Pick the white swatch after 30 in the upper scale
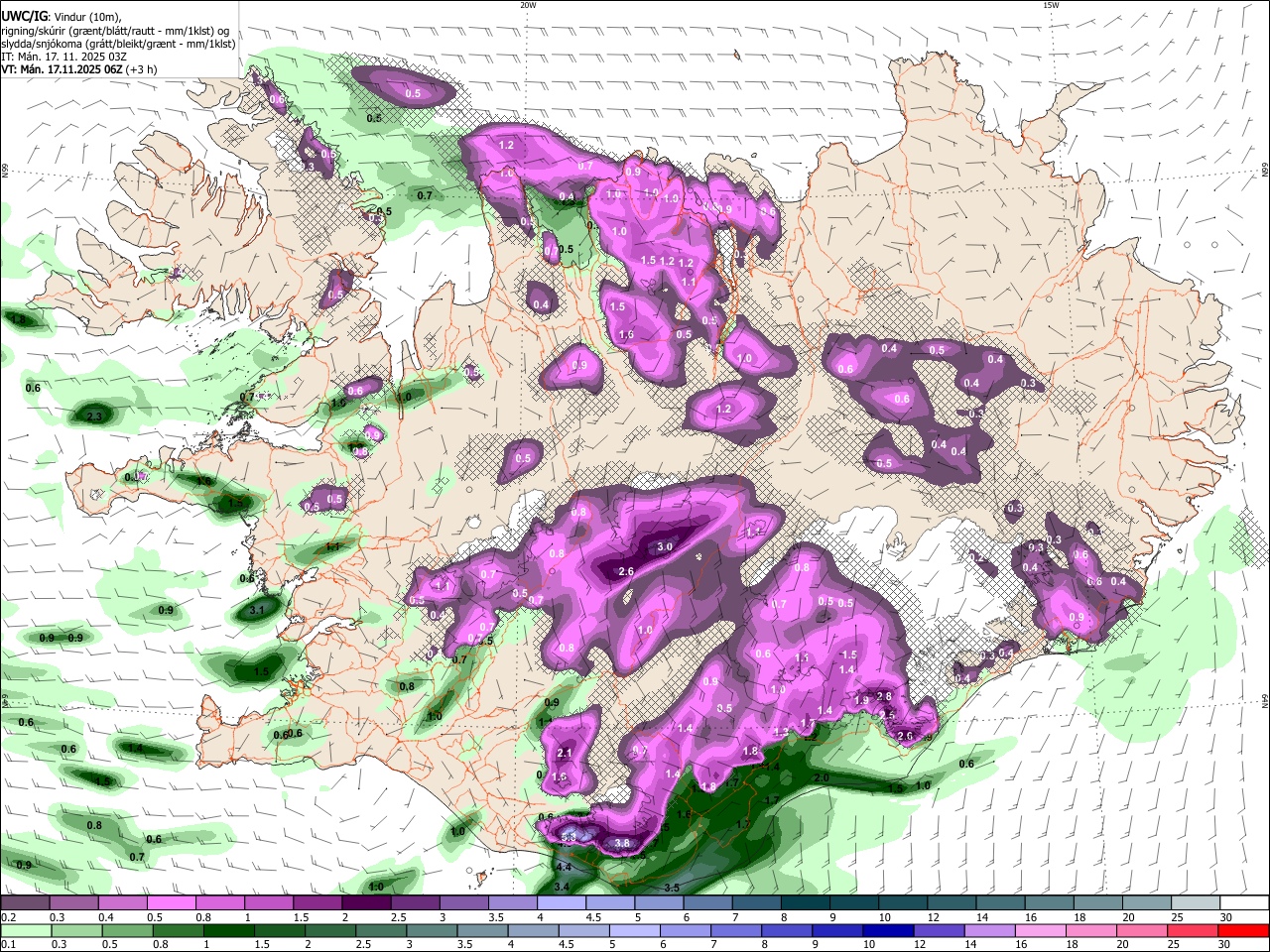This screenshot has width=1270, height=952. 1244,903
